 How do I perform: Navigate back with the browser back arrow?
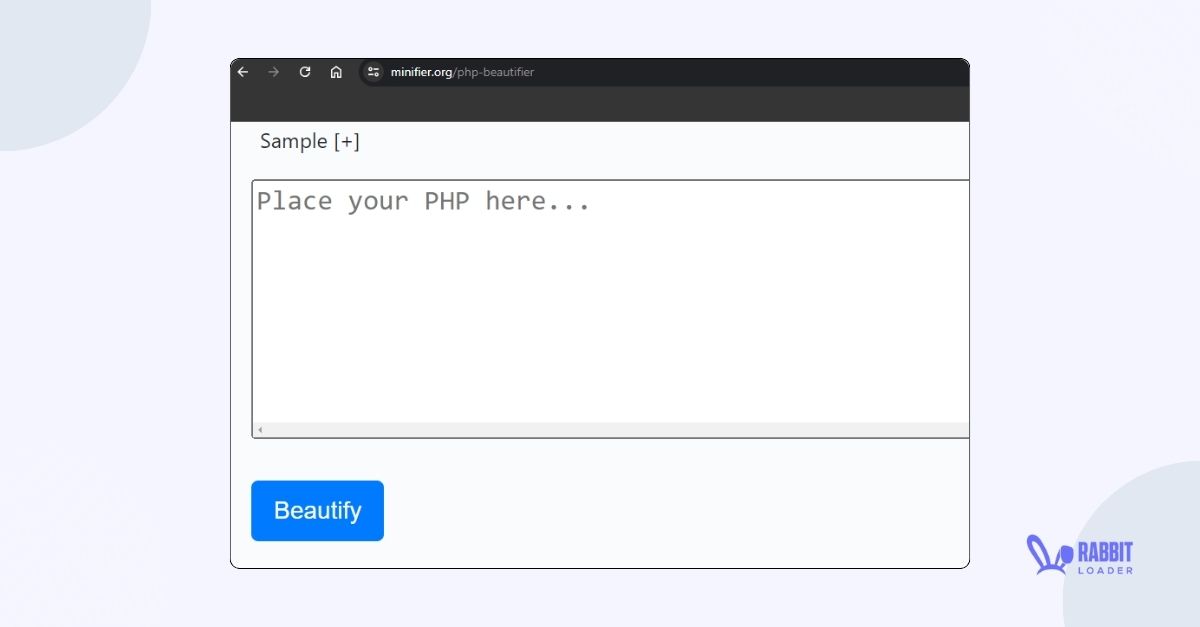click(242, 72)
